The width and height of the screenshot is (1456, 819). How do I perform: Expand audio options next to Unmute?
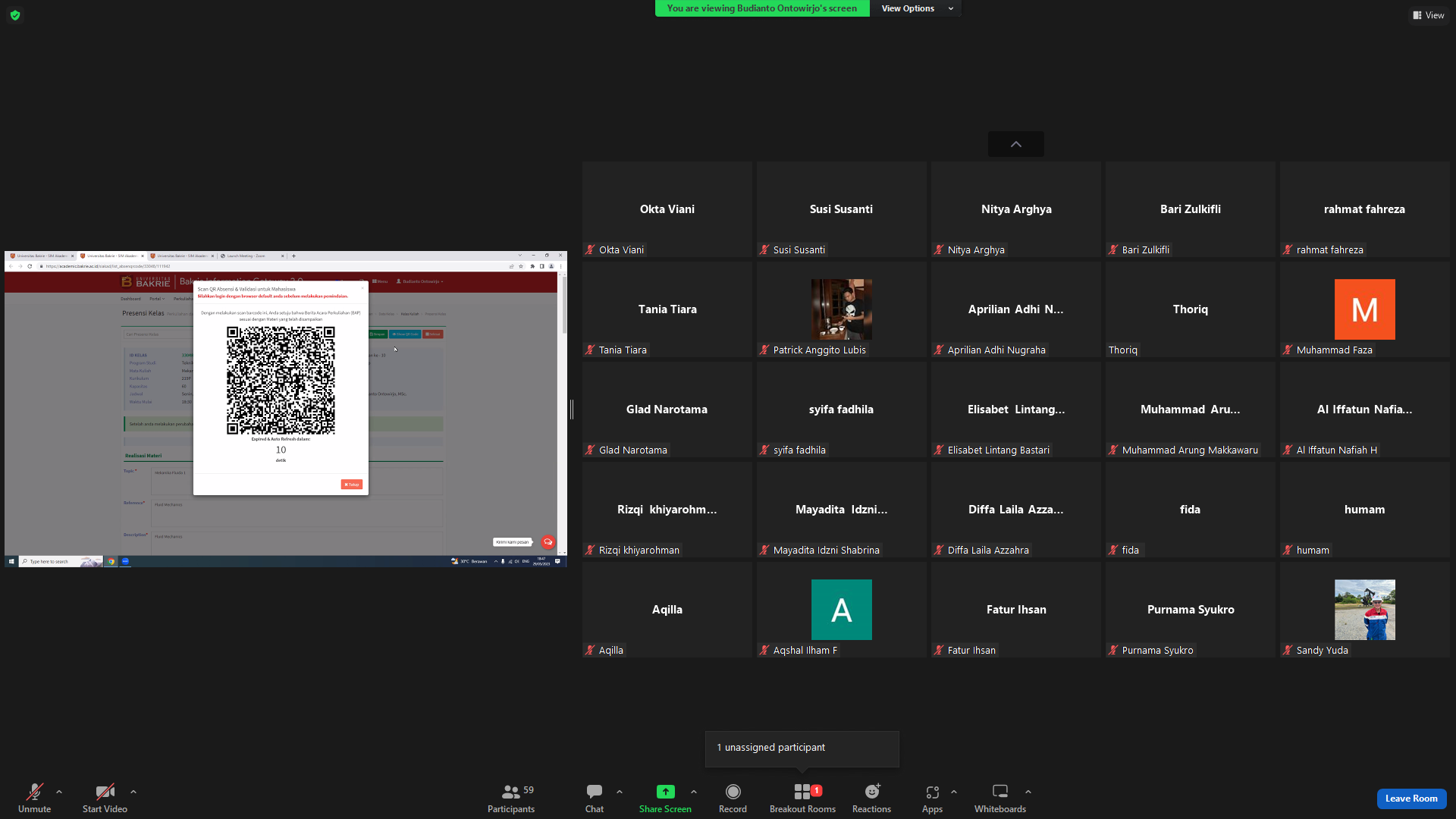(59, 792)
